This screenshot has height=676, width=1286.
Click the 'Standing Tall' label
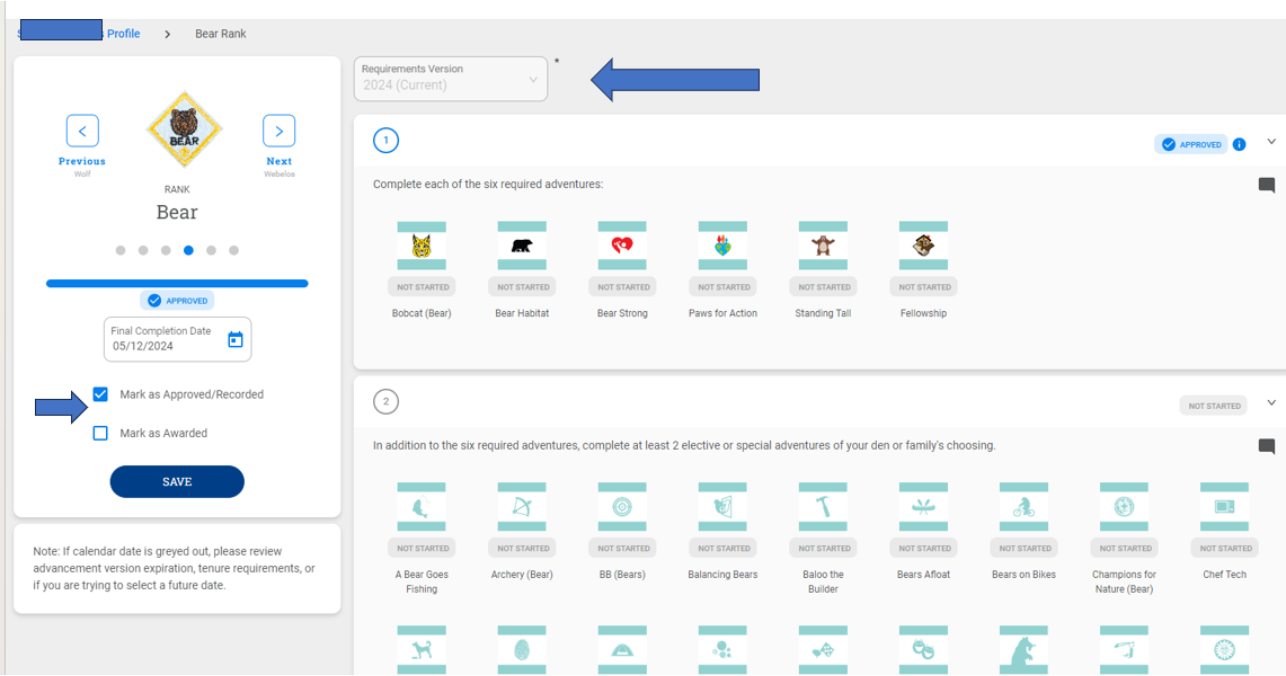(x=823, y=313)
